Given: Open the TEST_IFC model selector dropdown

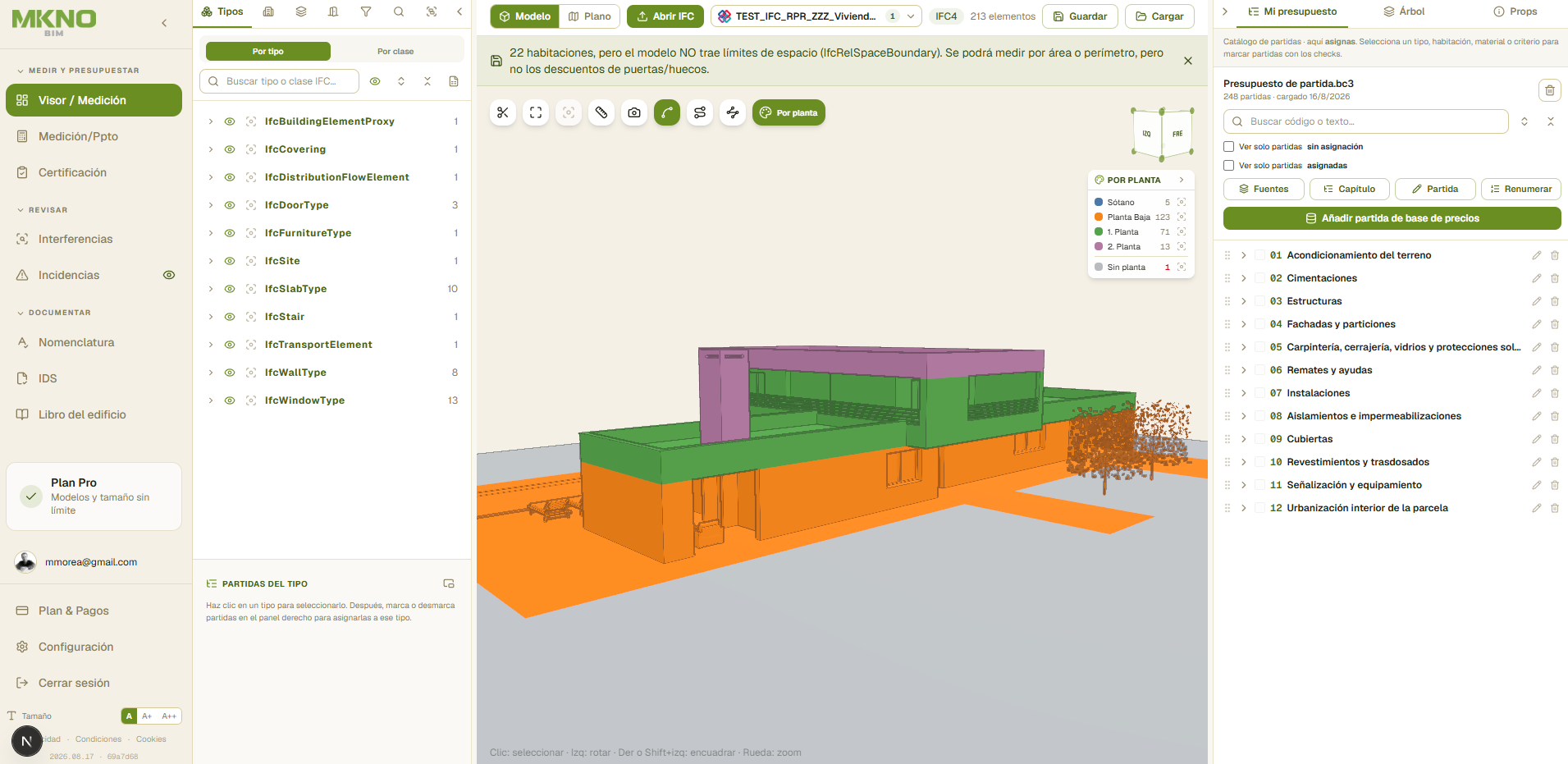Looking at the screenshot, I should pos(816,16).
